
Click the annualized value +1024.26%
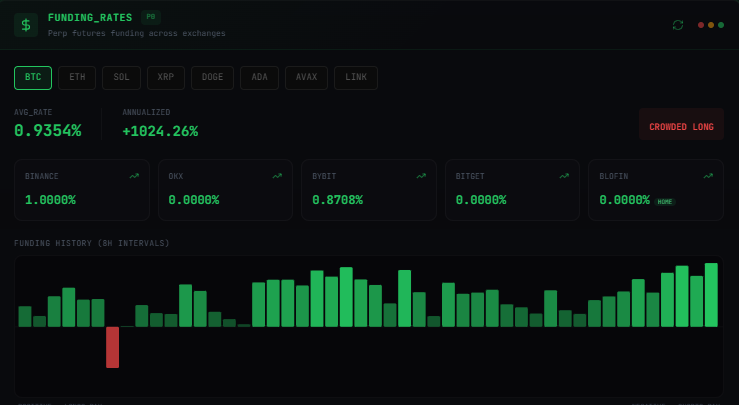(160, 131)
